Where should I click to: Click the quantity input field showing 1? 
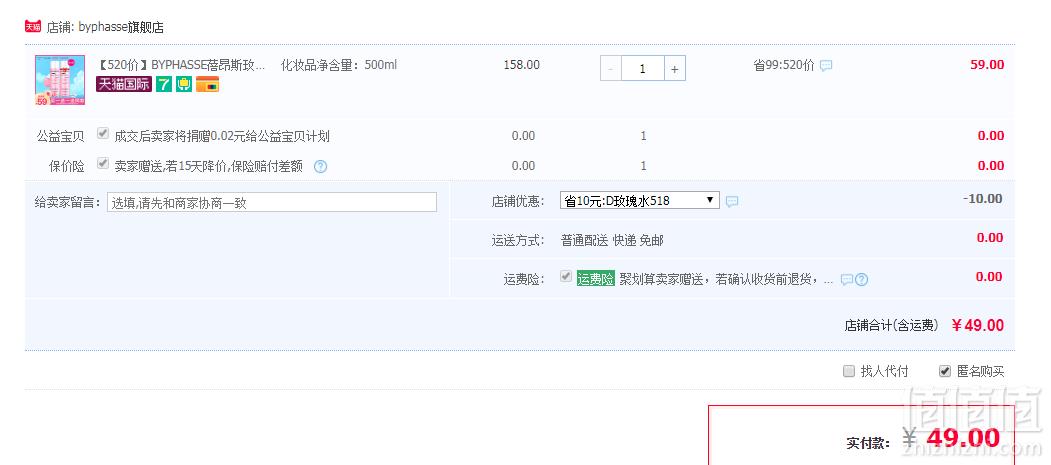click(x=643, y=68)
